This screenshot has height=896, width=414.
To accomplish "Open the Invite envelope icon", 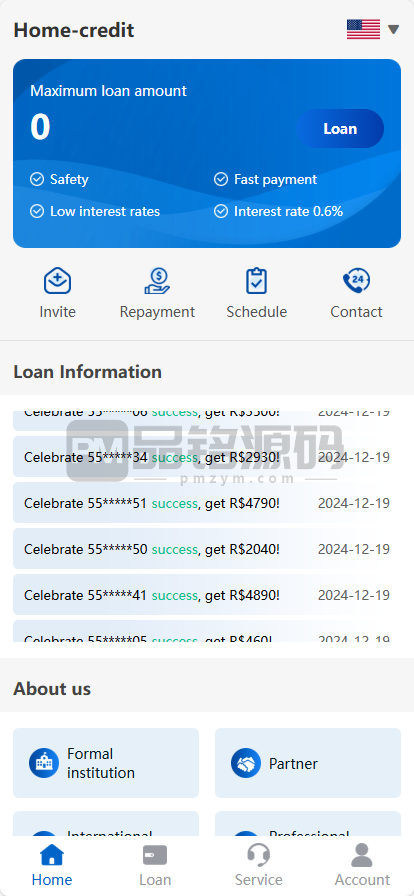I will 57,281.
